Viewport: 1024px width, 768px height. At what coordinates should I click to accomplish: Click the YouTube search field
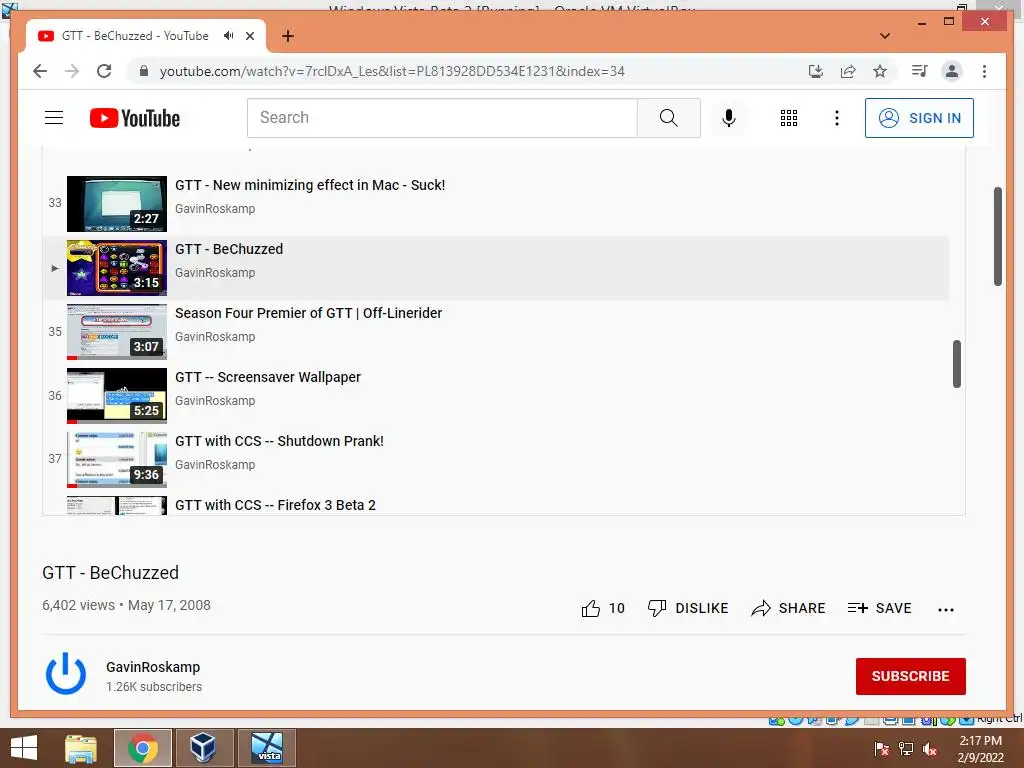[442, 118]
